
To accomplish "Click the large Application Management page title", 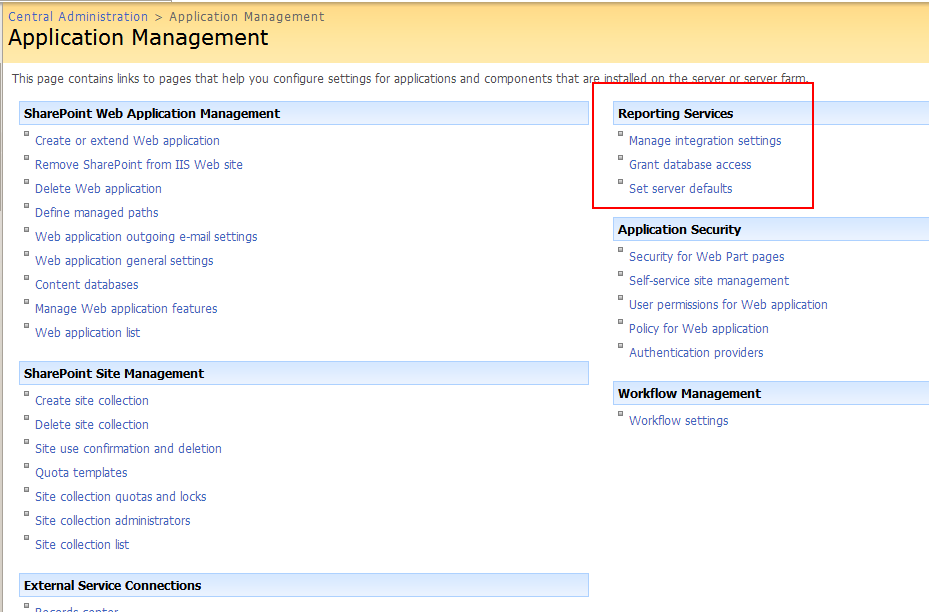I will coord(138,38).
